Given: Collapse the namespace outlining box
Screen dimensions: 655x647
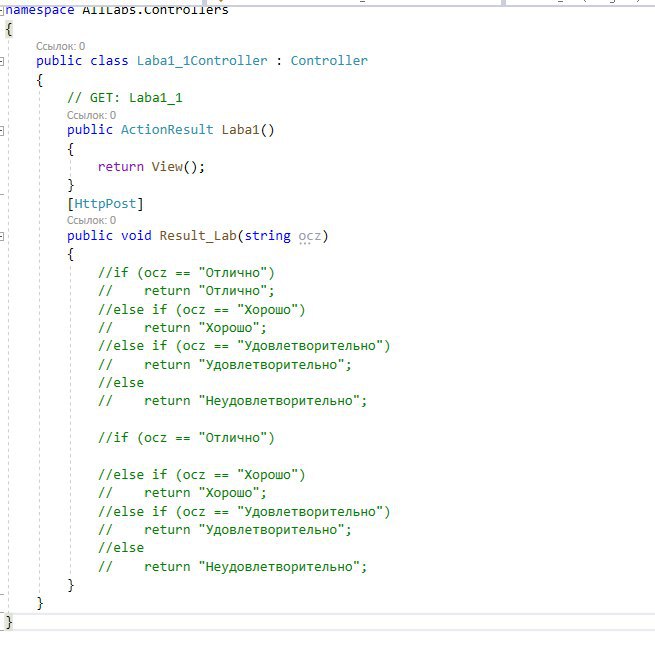Looking at the screenshot, I should coord(2,10).
